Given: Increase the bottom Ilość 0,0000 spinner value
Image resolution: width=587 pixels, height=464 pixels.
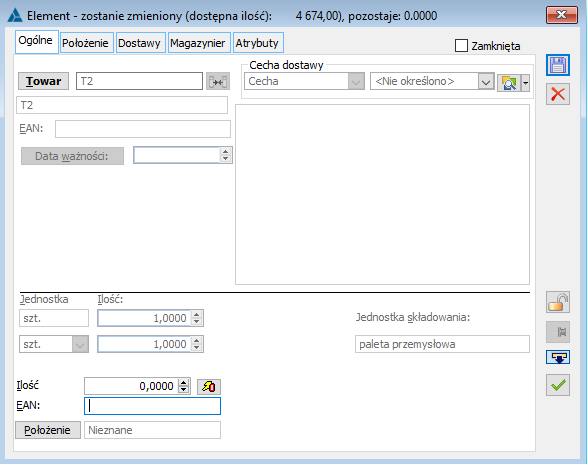Looking at the screenshot, I should click(x=183, y=383).
